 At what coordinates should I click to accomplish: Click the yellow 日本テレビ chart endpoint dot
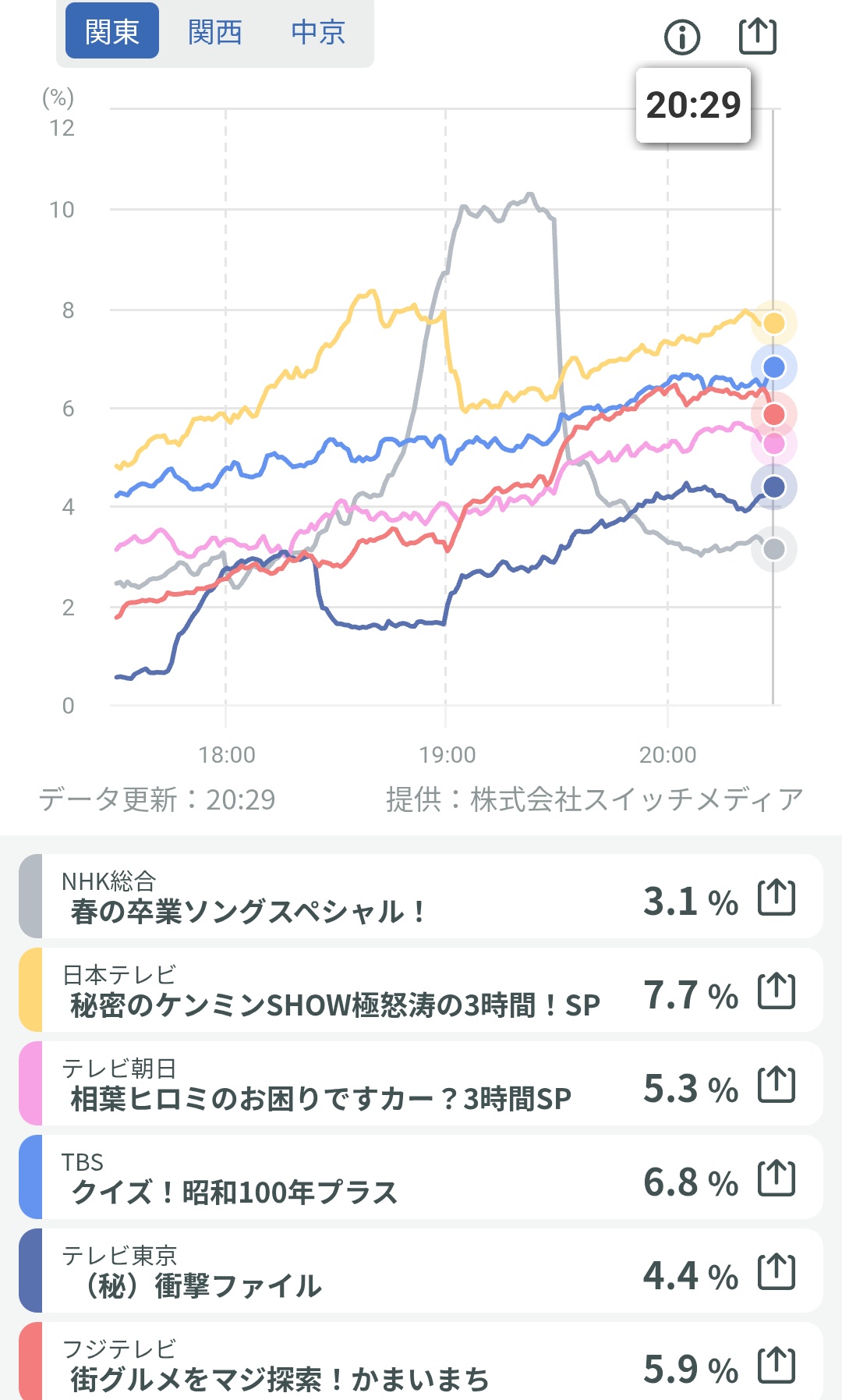pyautogui.click(x=773, y=323)
